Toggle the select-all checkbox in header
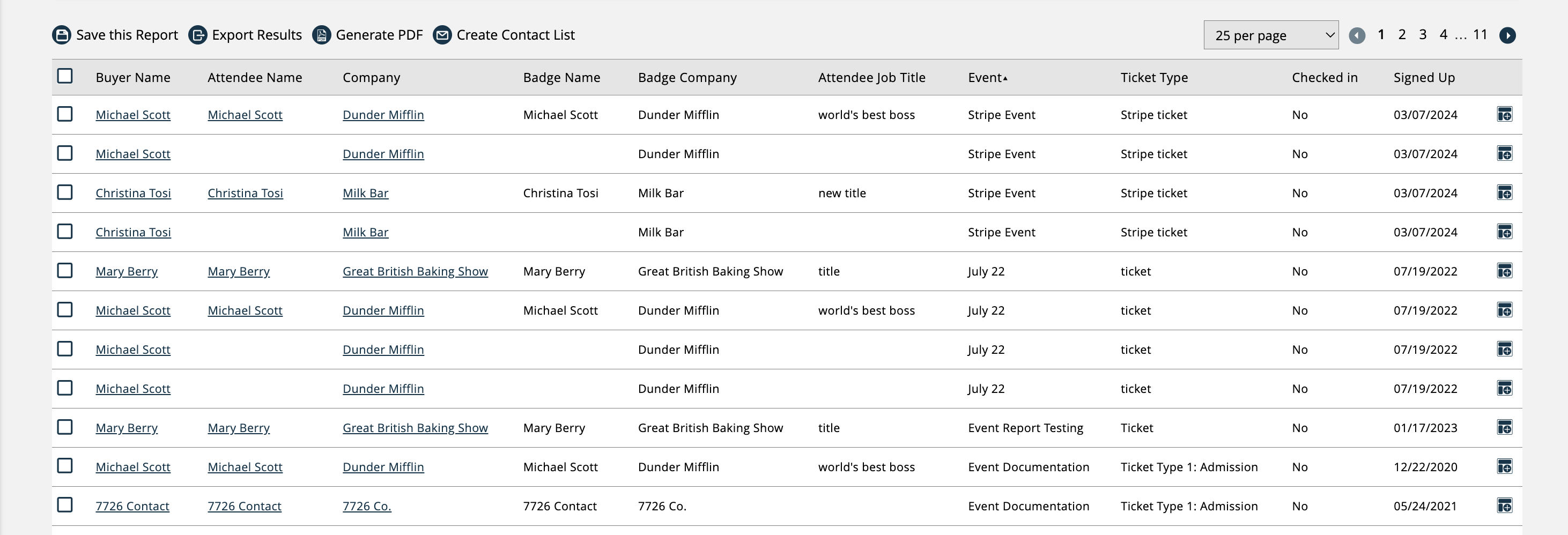 [x=64, y=76]
